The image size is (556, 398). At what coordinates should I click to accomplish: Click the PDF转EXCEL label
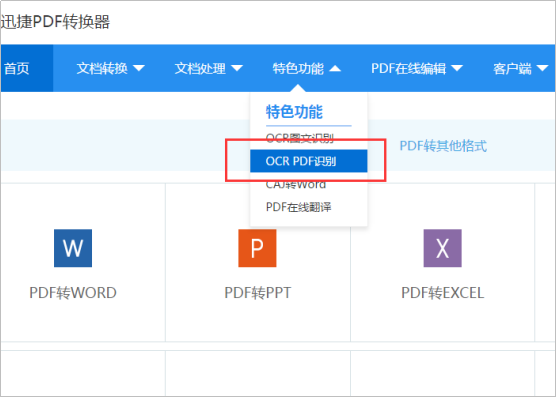(x=443, y=293)
